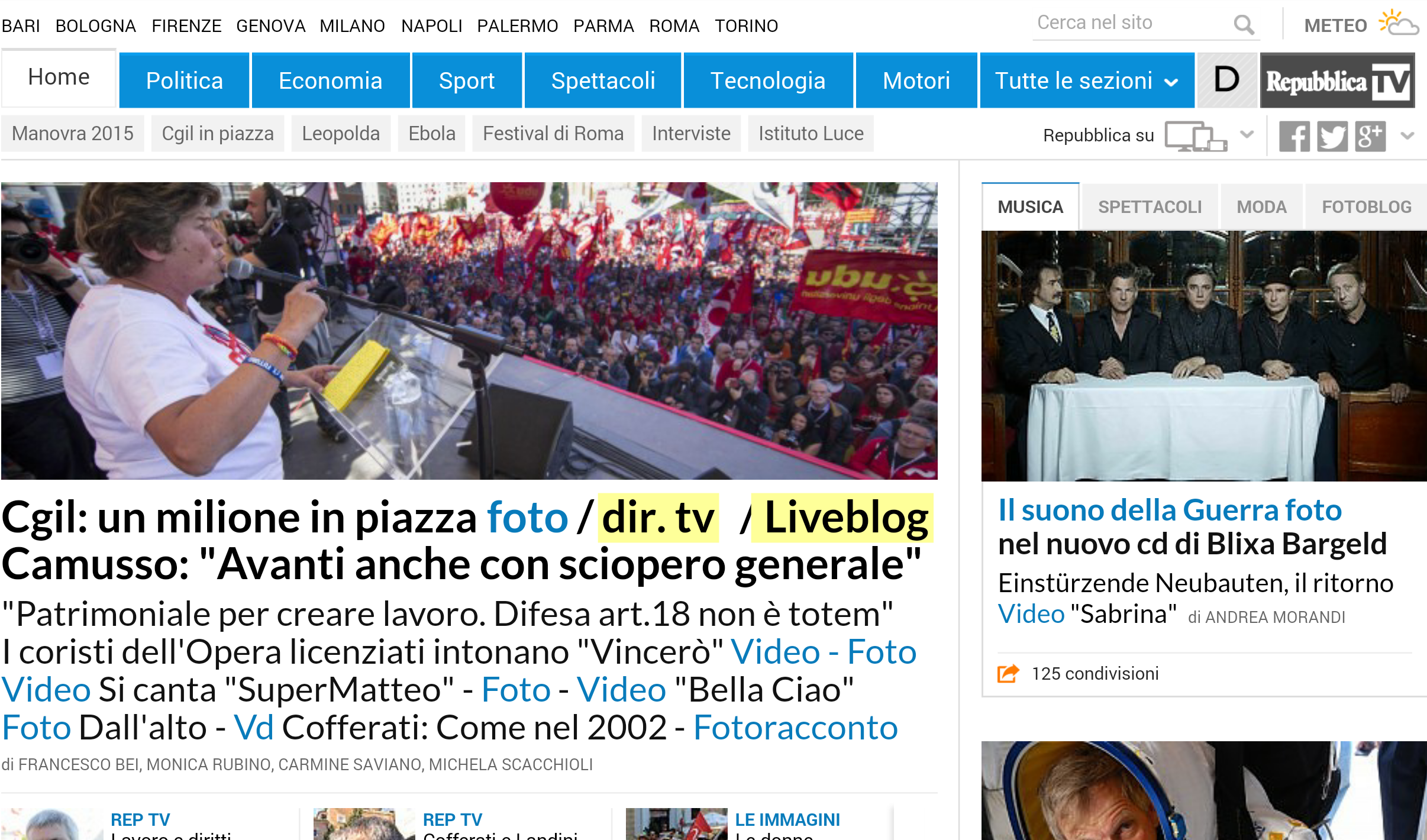Open the Leopolda topic tag
This screenshot has width=1427, height=840.
point(341,134)
